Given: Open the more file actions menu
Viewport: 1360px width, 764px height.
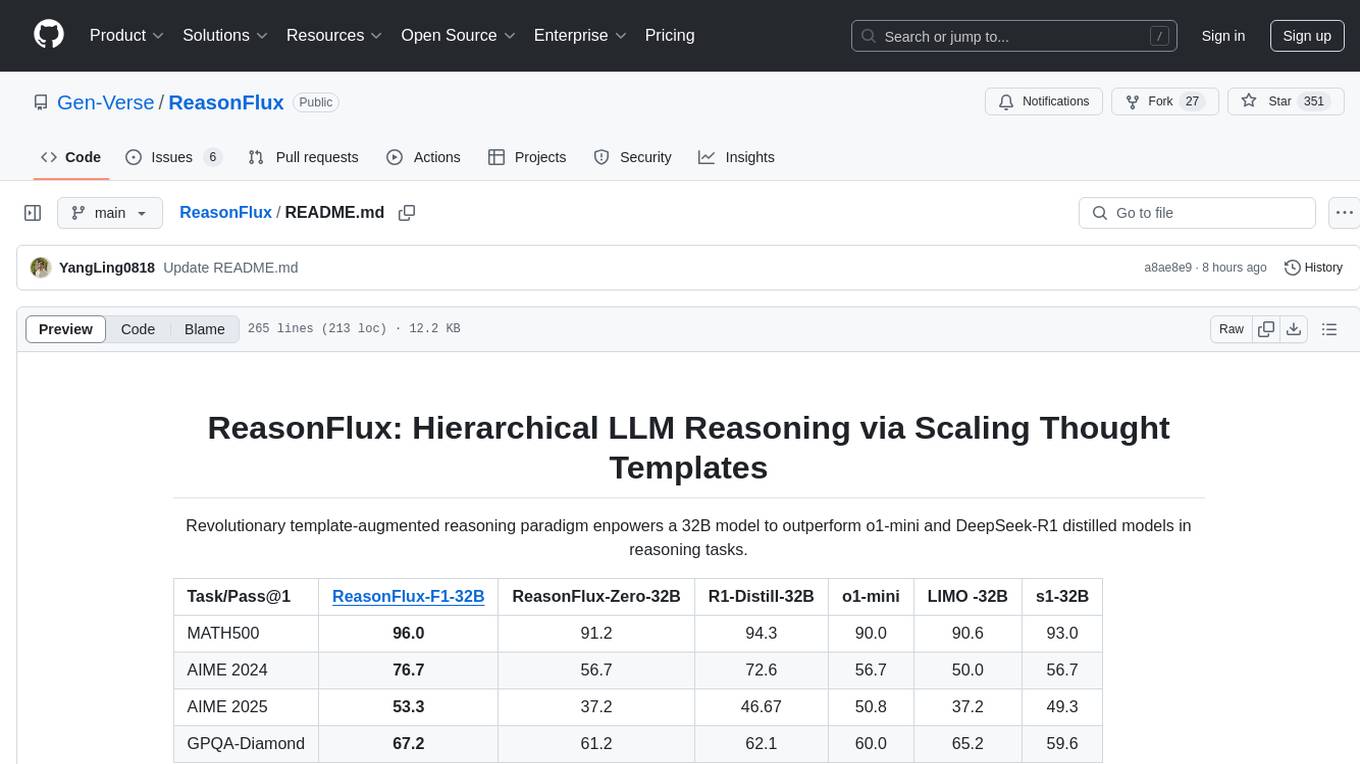Looking at the screenshot, I should [x=1344, y=213].
